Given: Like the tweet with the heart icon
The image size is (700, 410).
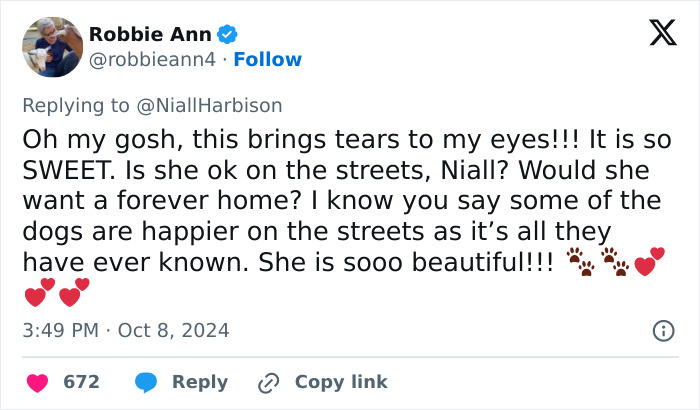Looking at the screenshot, I should pyautogui.click(x=39, y=382).
